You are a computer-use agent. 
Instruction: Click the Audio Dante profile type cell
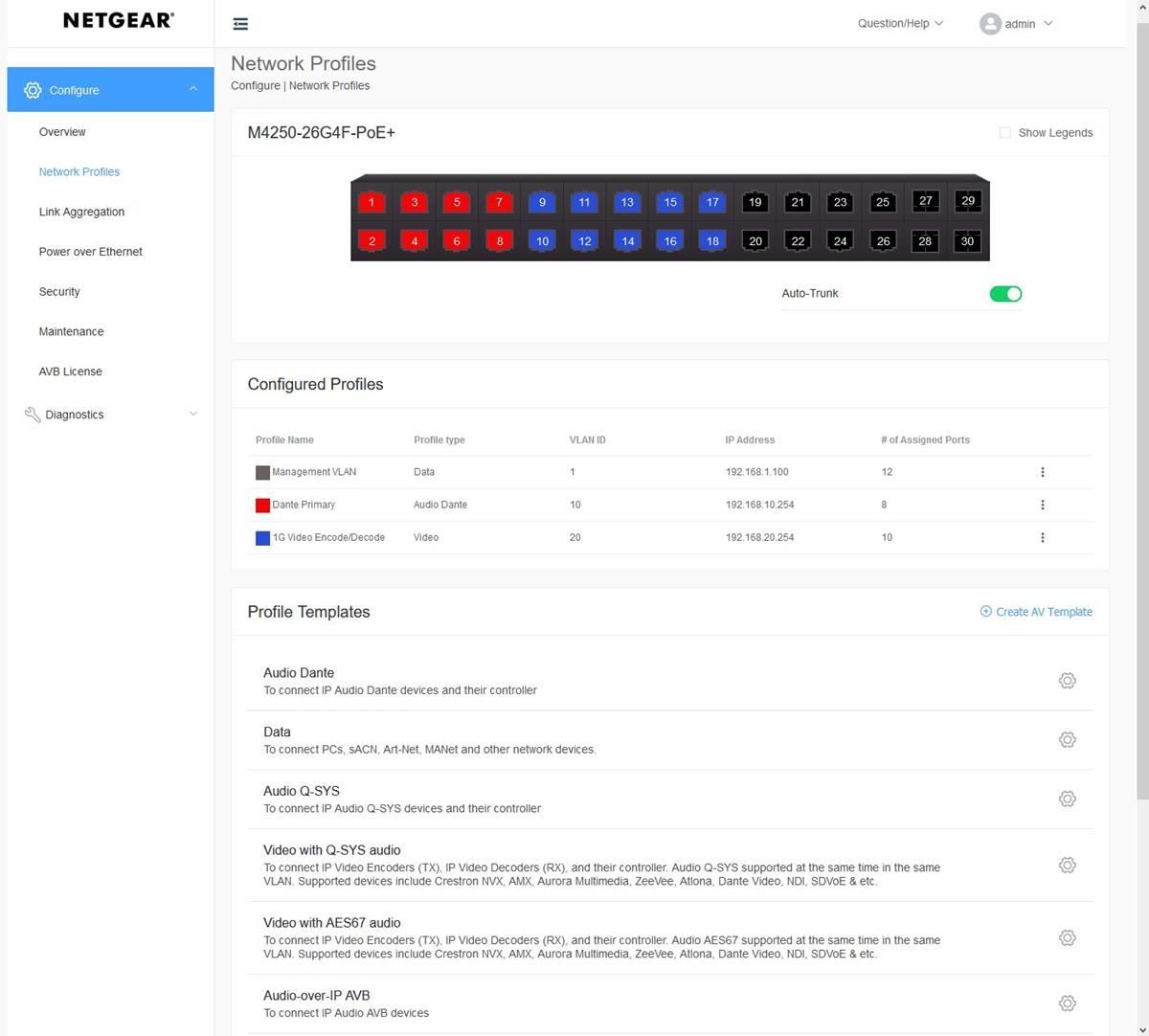point(440,505)
